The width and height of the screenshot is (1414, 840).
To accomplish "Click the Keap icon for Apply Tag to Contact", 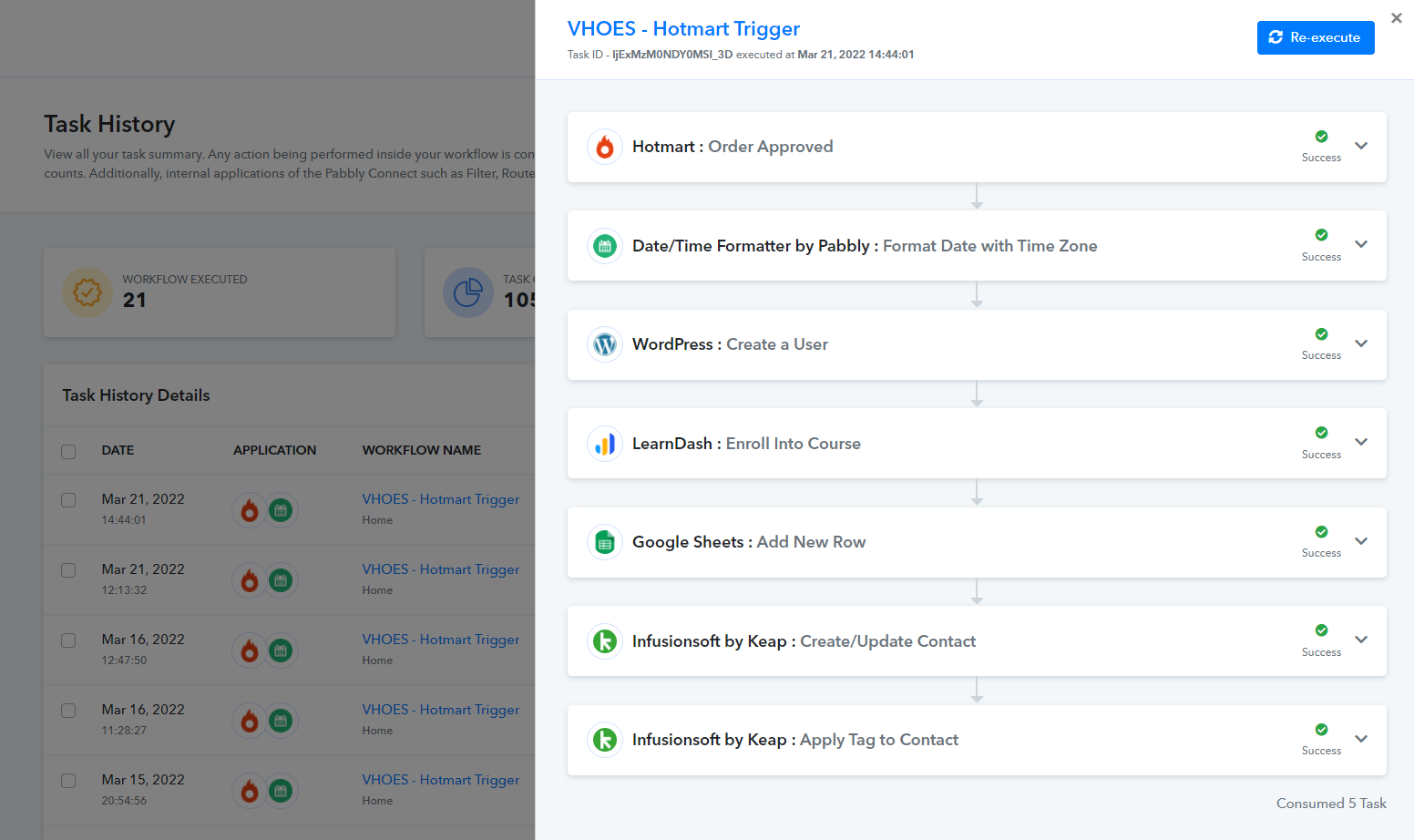I will (605, 740).
